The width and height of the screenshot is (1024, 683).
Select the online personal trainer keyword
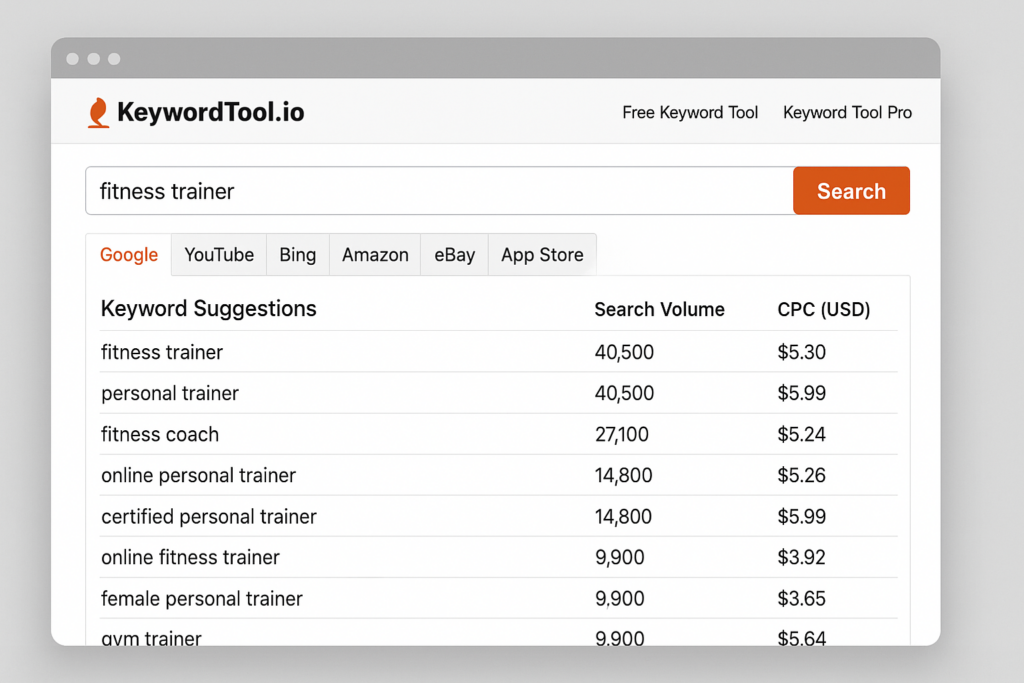199,475
